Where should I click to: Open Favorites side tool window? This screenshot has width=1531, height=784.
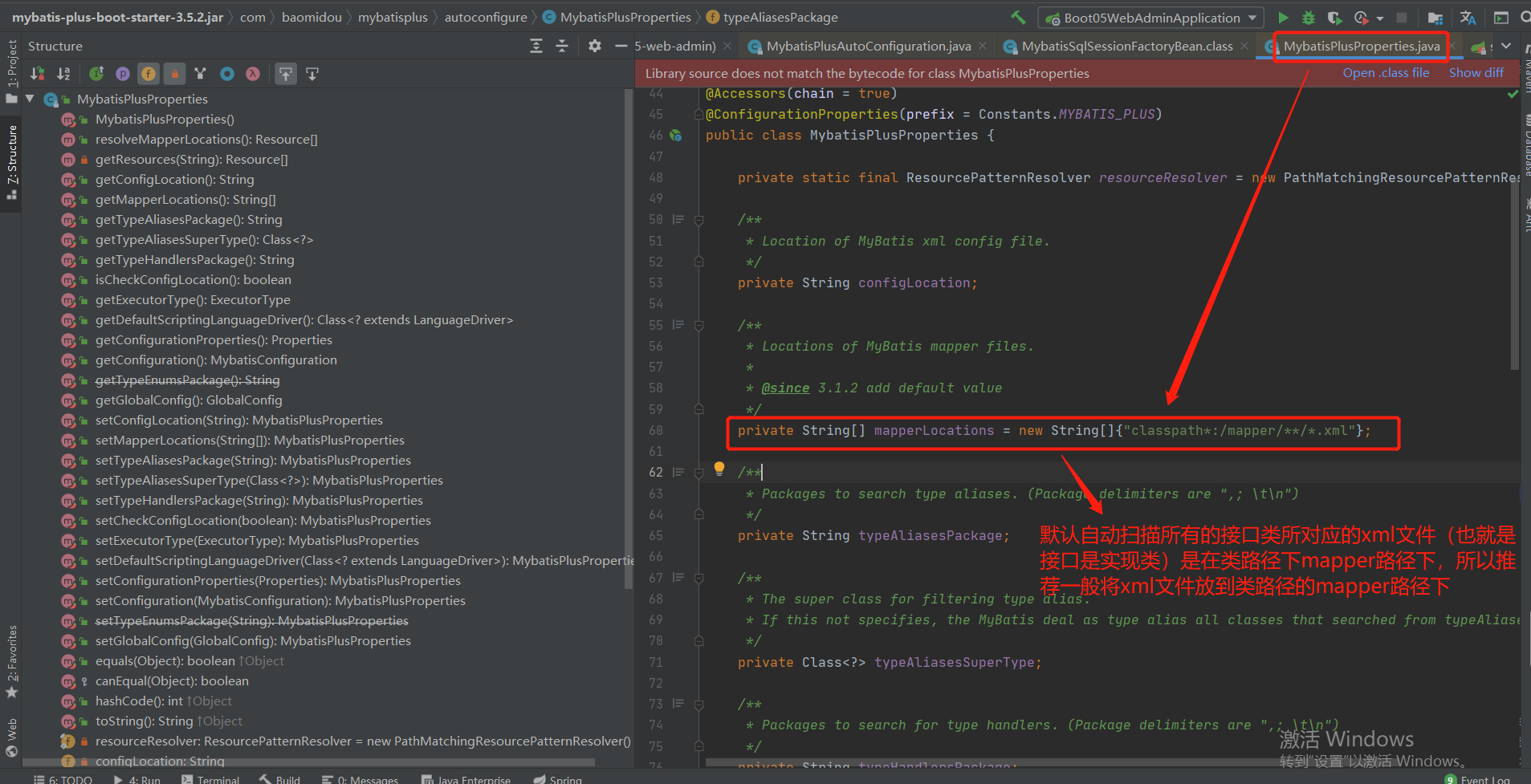pos(11,661)
